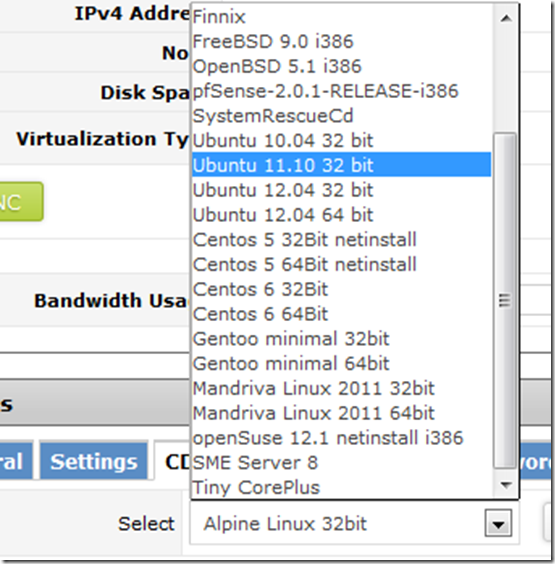
Task: Select pfSense-2.0.1-RELEASE-i386 option
Action: [342, 91]
